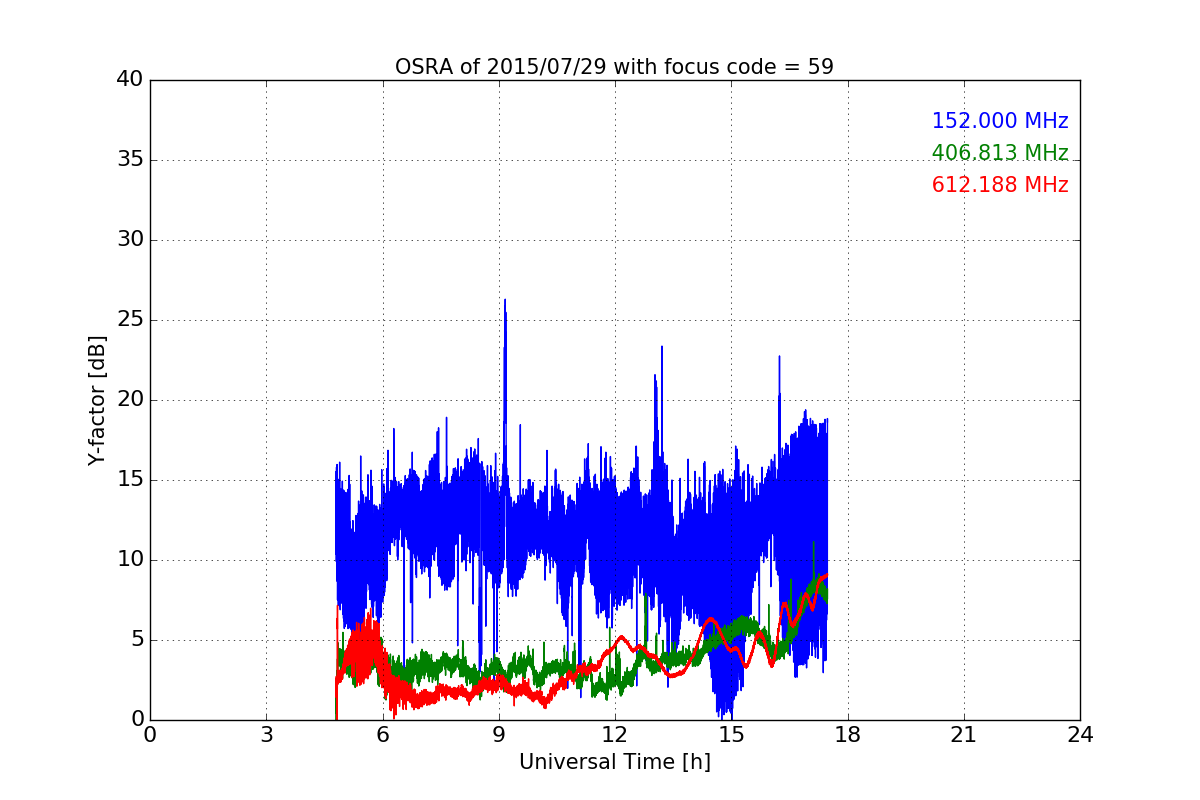Click y-axis tick label '35'
This screenshot has height=800, width=1200.
pos(130,160)
